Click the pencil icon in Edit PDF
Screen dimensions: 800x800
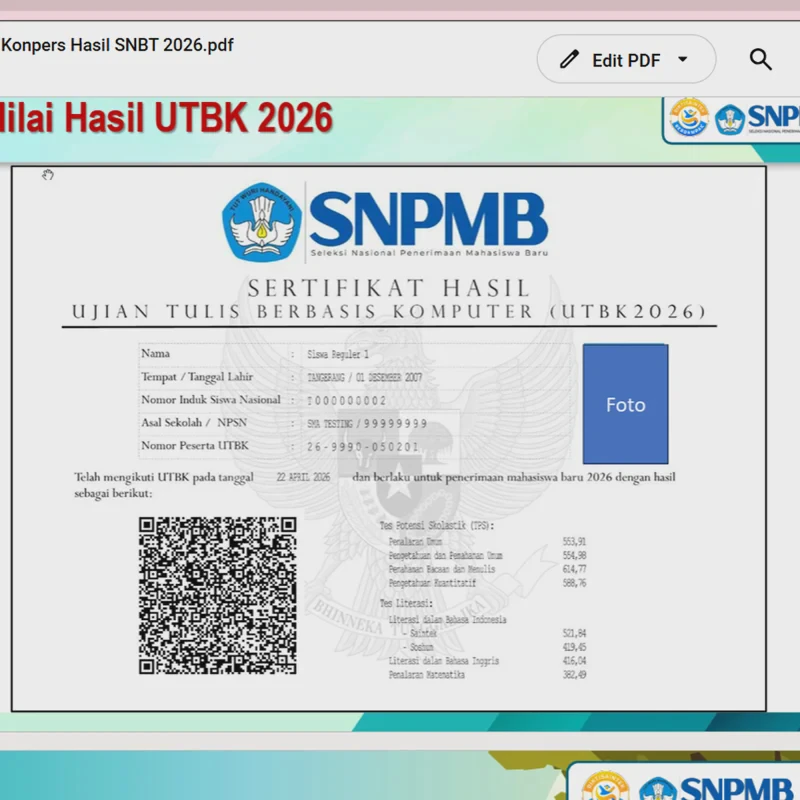(569, 60)
